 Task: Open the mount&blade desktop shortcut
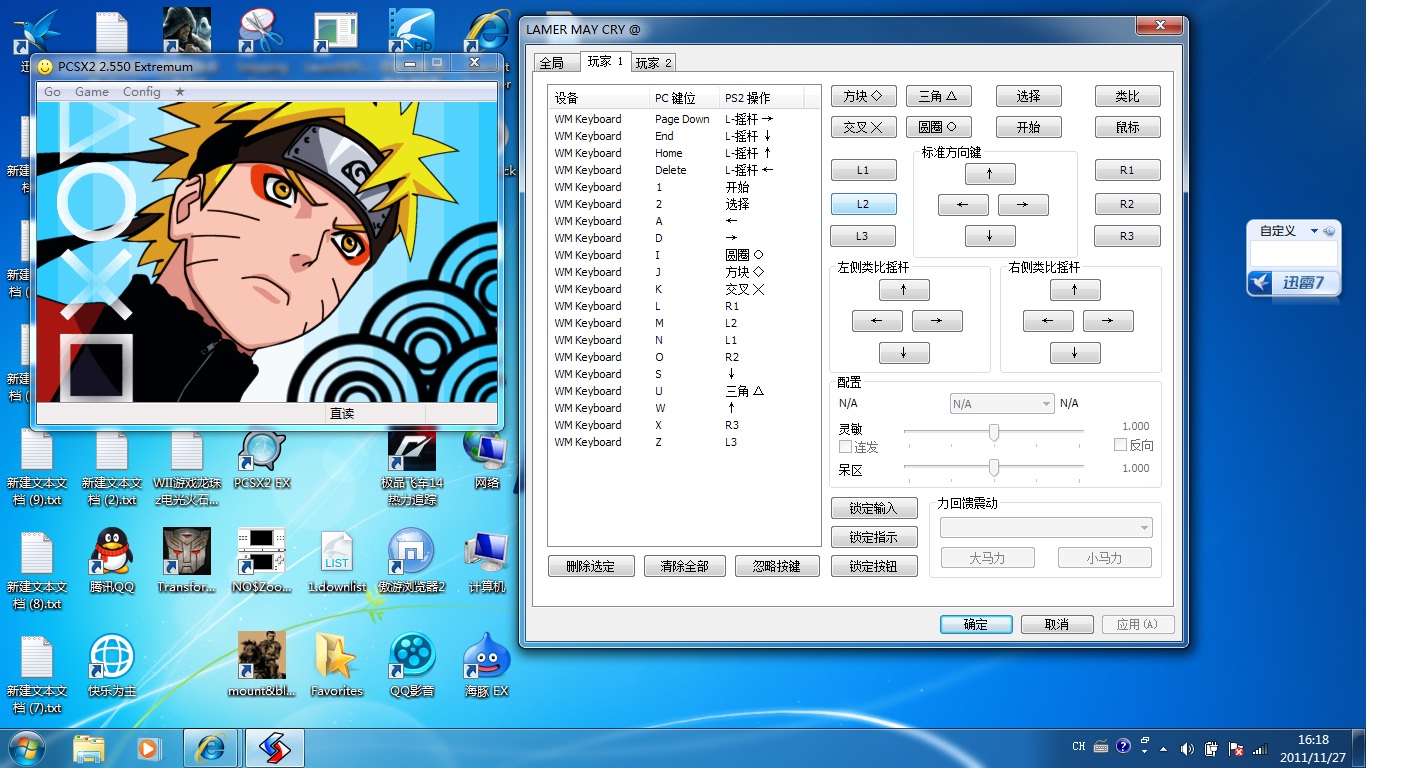pos(261,665)
